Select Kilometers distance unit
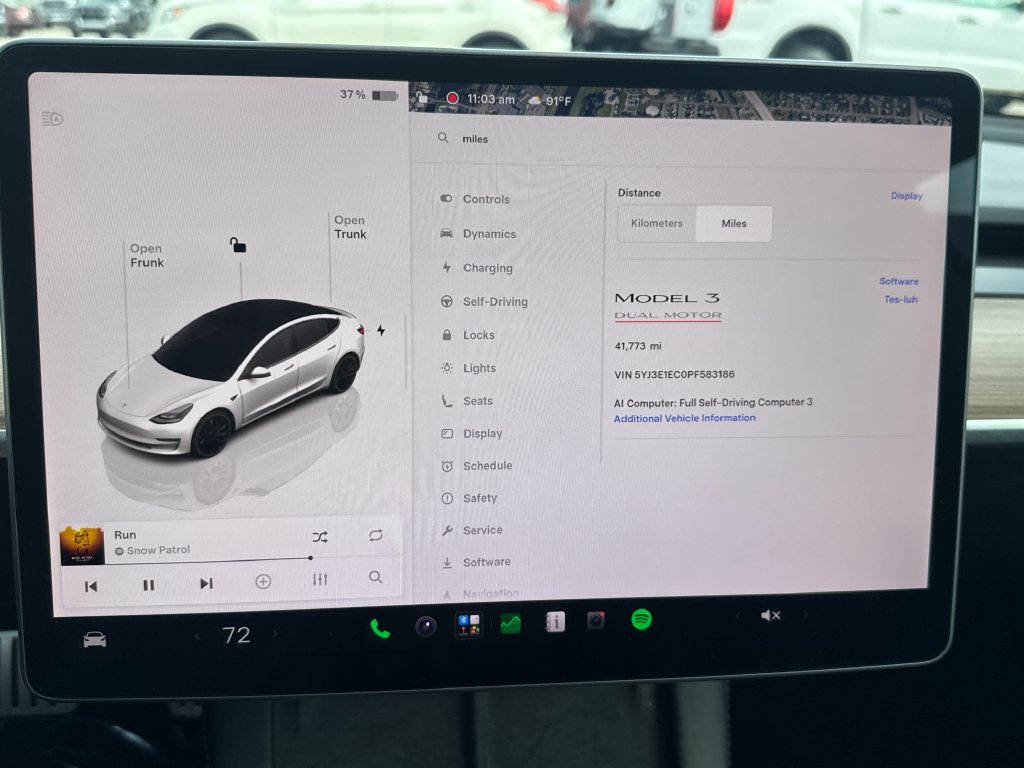 657,223
